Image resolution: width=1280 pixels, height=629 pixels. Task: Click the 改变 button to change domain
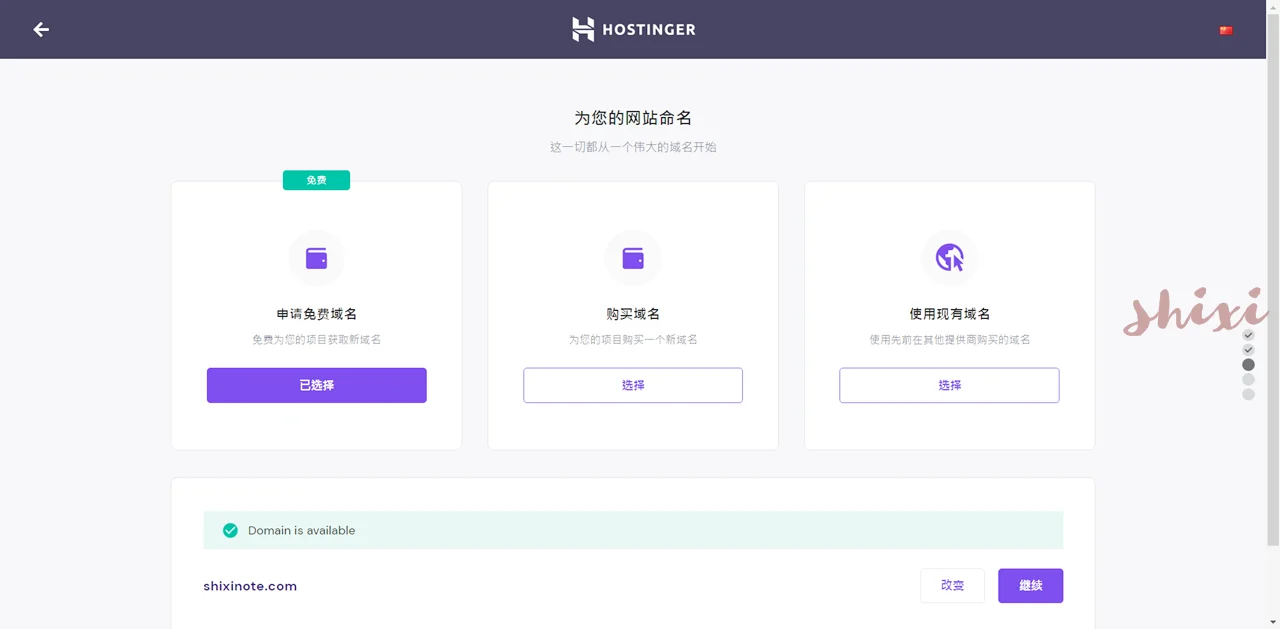click(x=952, y=586)
